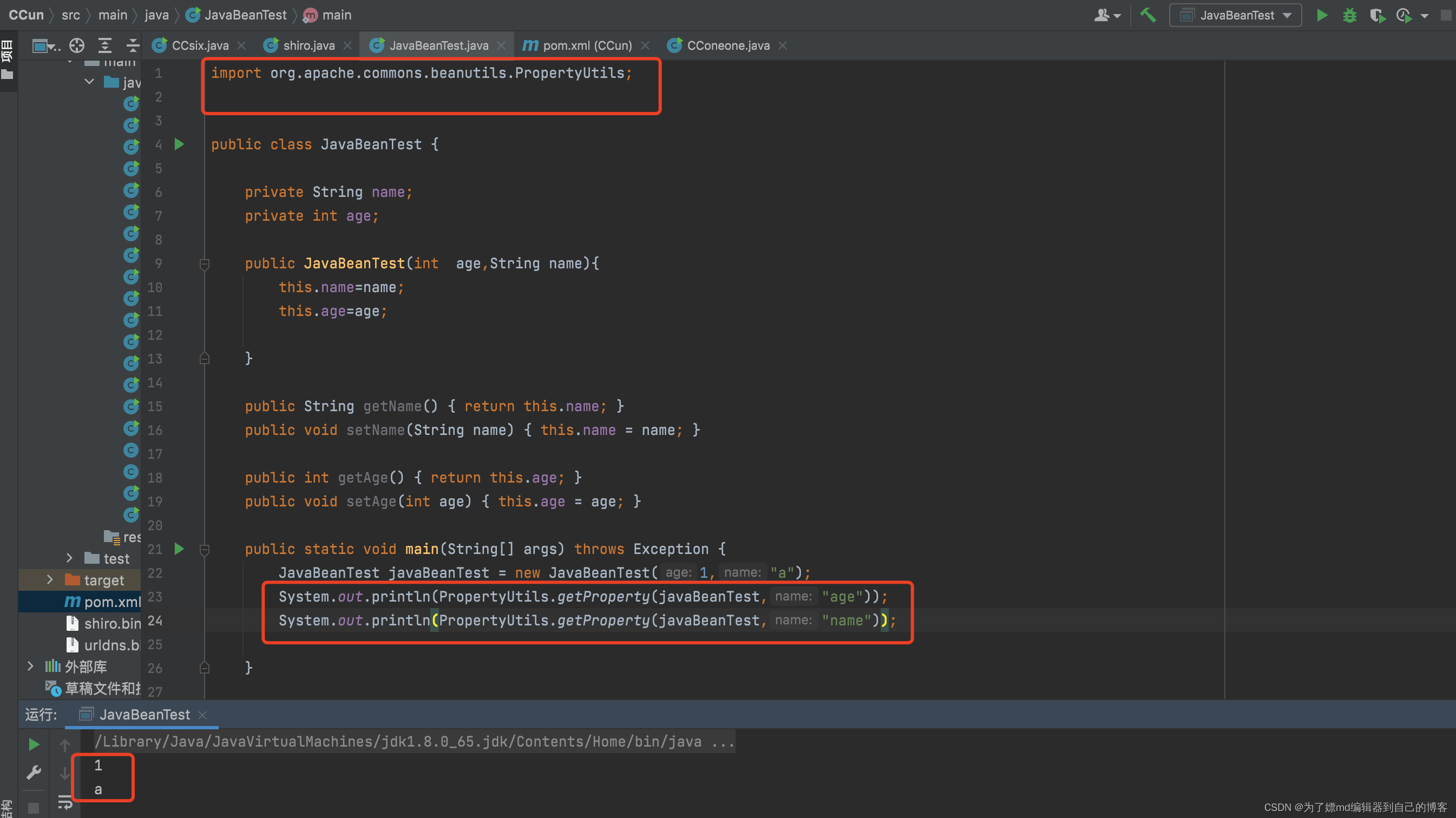Click the main method breadcrumb
Viewport: 1456px width, 818px height.
328,15
